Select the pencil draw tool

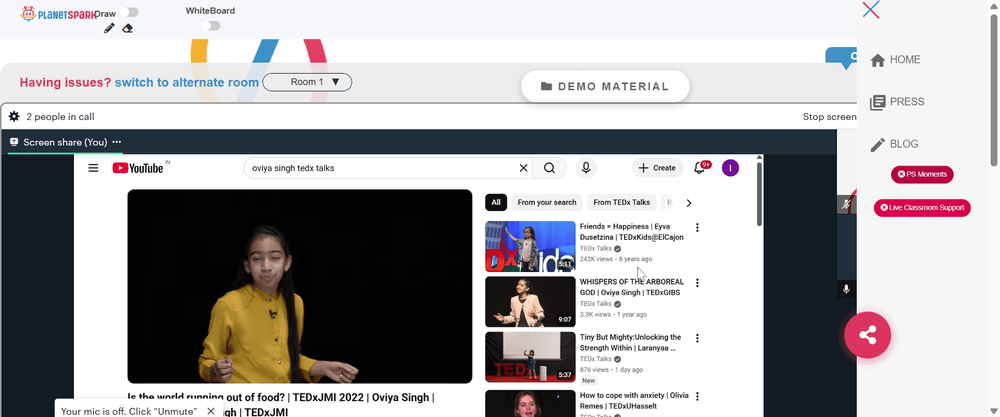tap(109, 28)
